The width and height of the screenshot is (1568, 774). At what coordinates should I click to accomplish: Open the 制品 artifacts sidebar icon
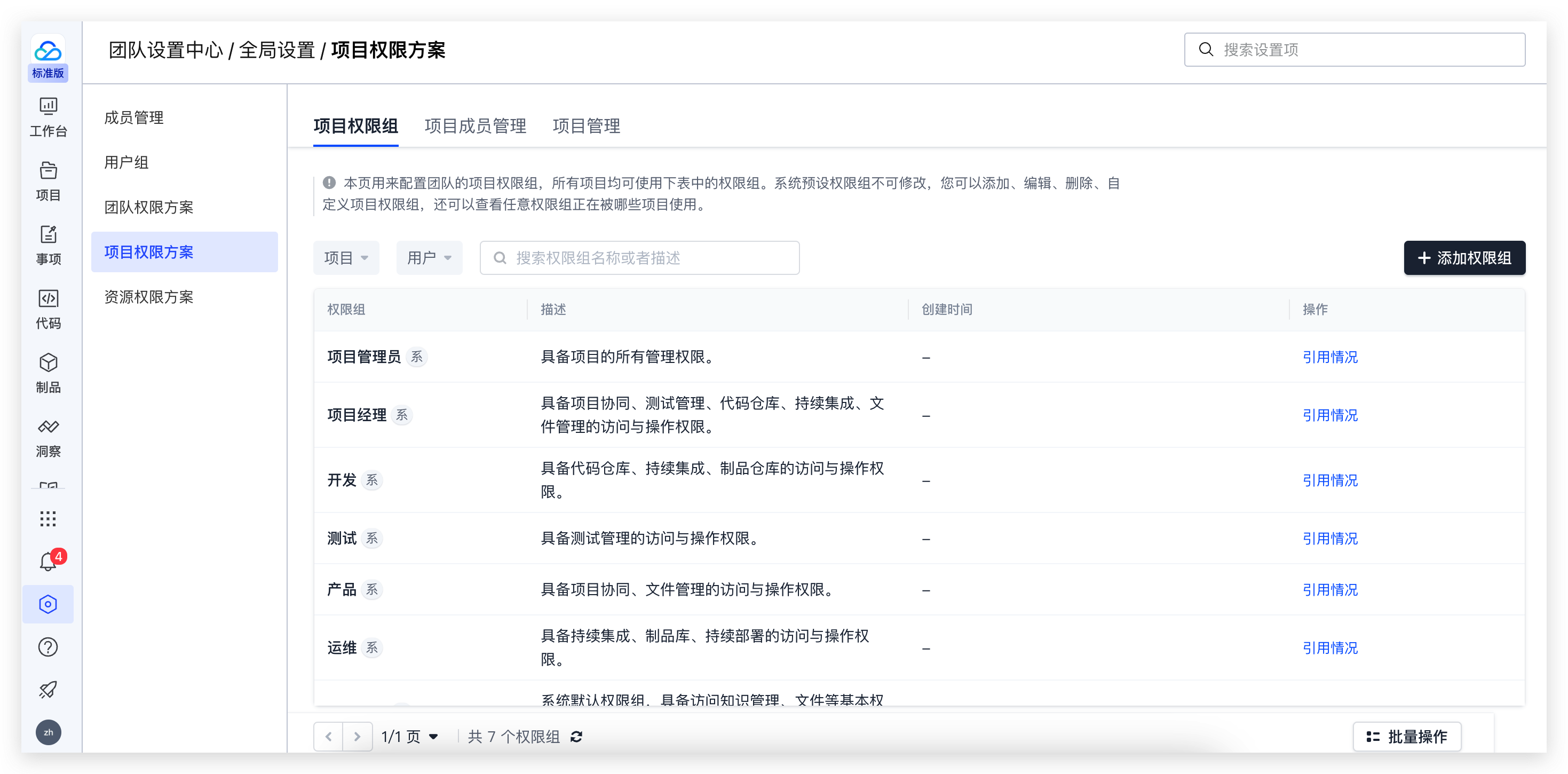[x=48, y=373]
